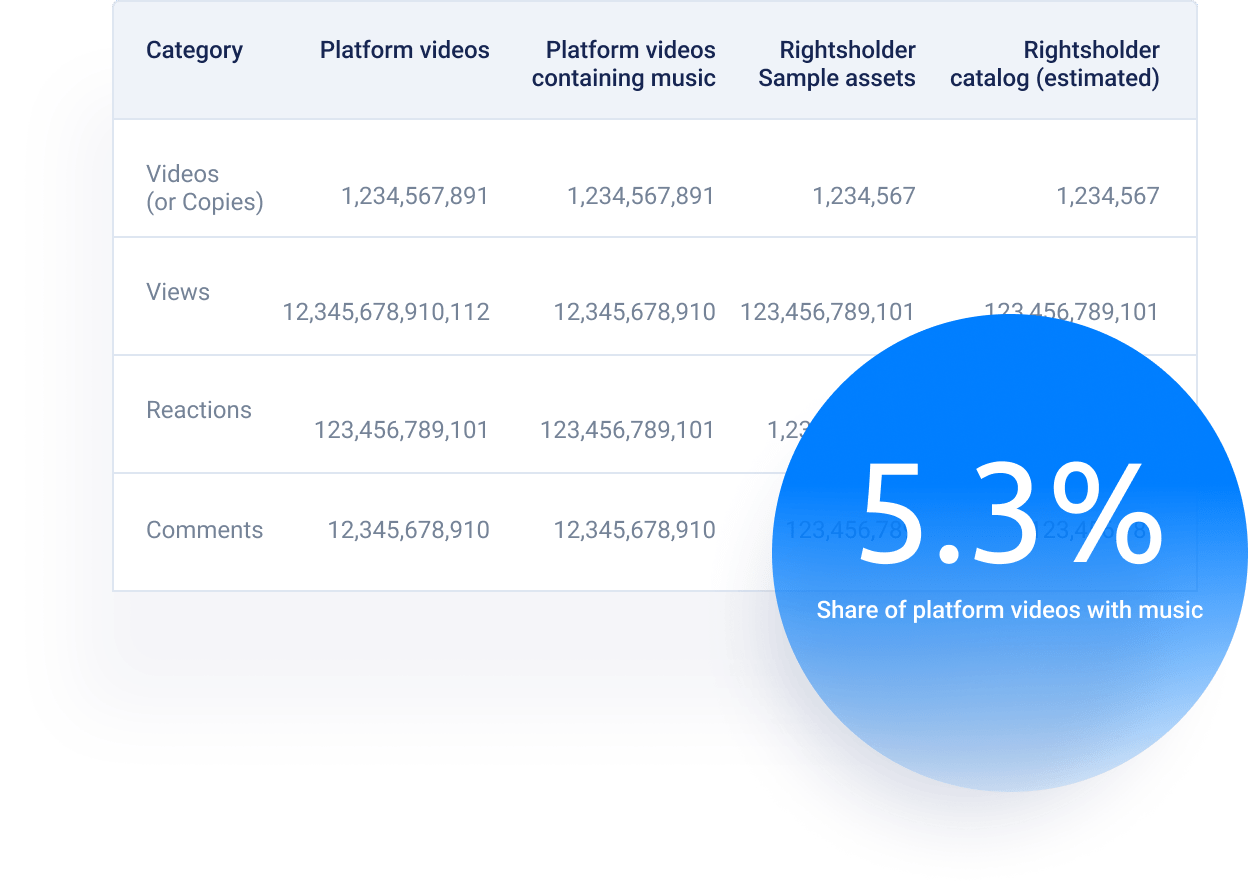Screen dimensions: 1248x894
Task: Select the Reactions row label
Action: (x=199, y=410)
